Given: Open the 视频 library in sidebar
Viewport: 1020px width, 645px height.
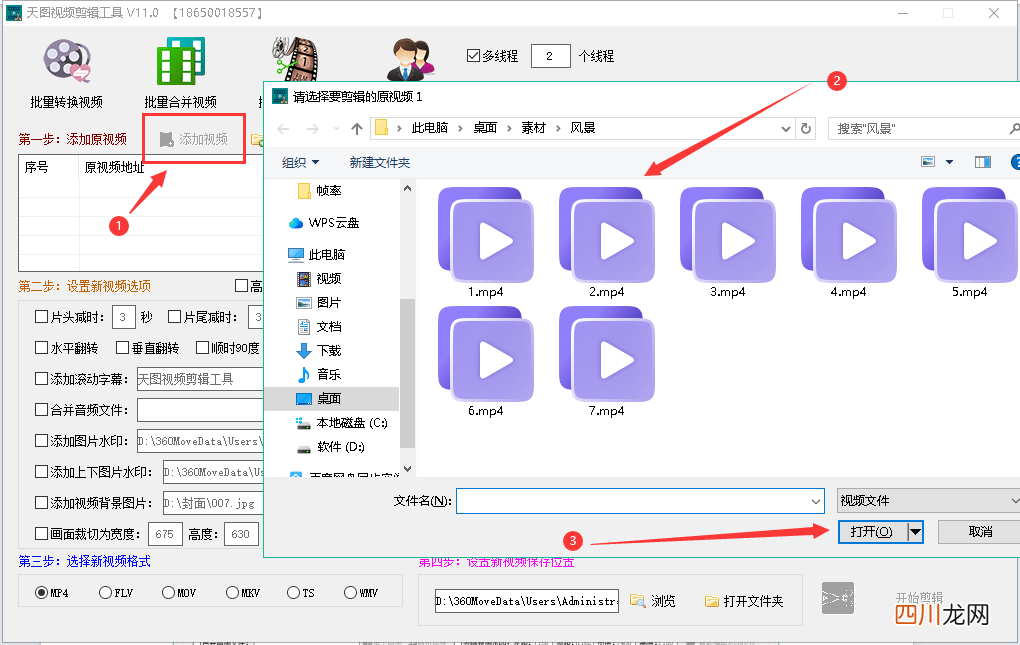Looking at the screenshot, I should point(319,278).
